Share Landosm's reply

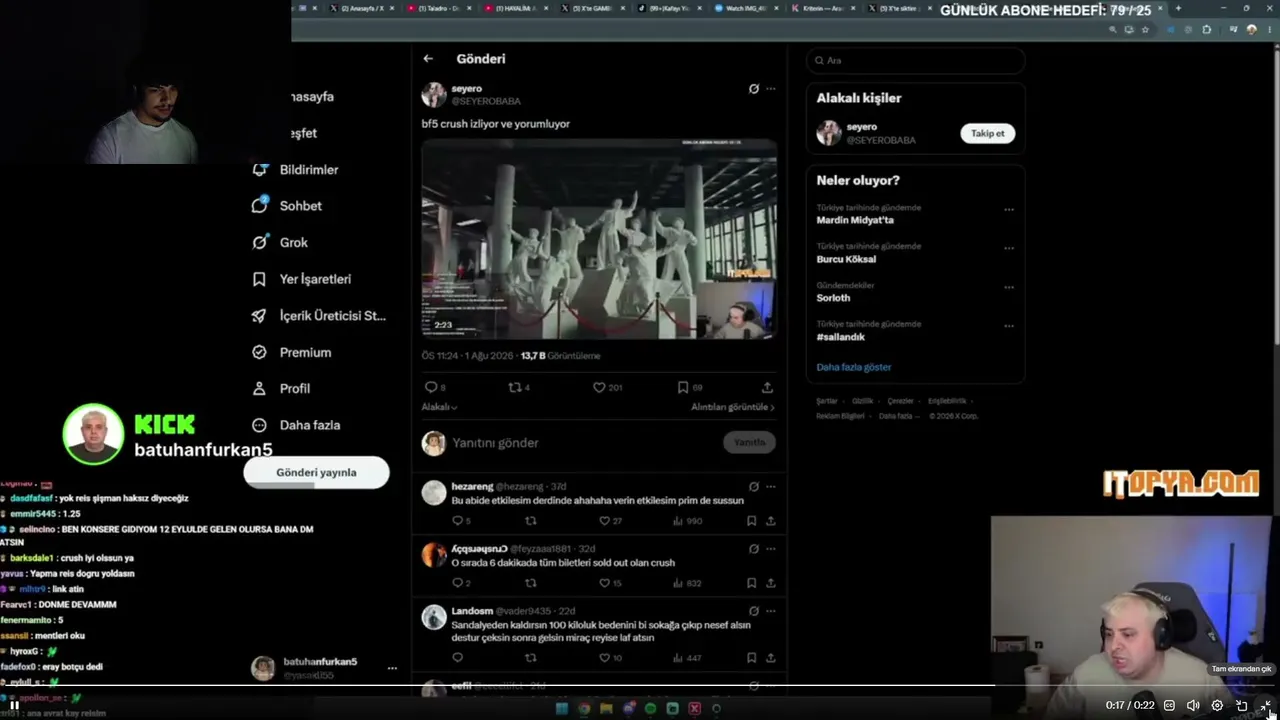point(771,658)
